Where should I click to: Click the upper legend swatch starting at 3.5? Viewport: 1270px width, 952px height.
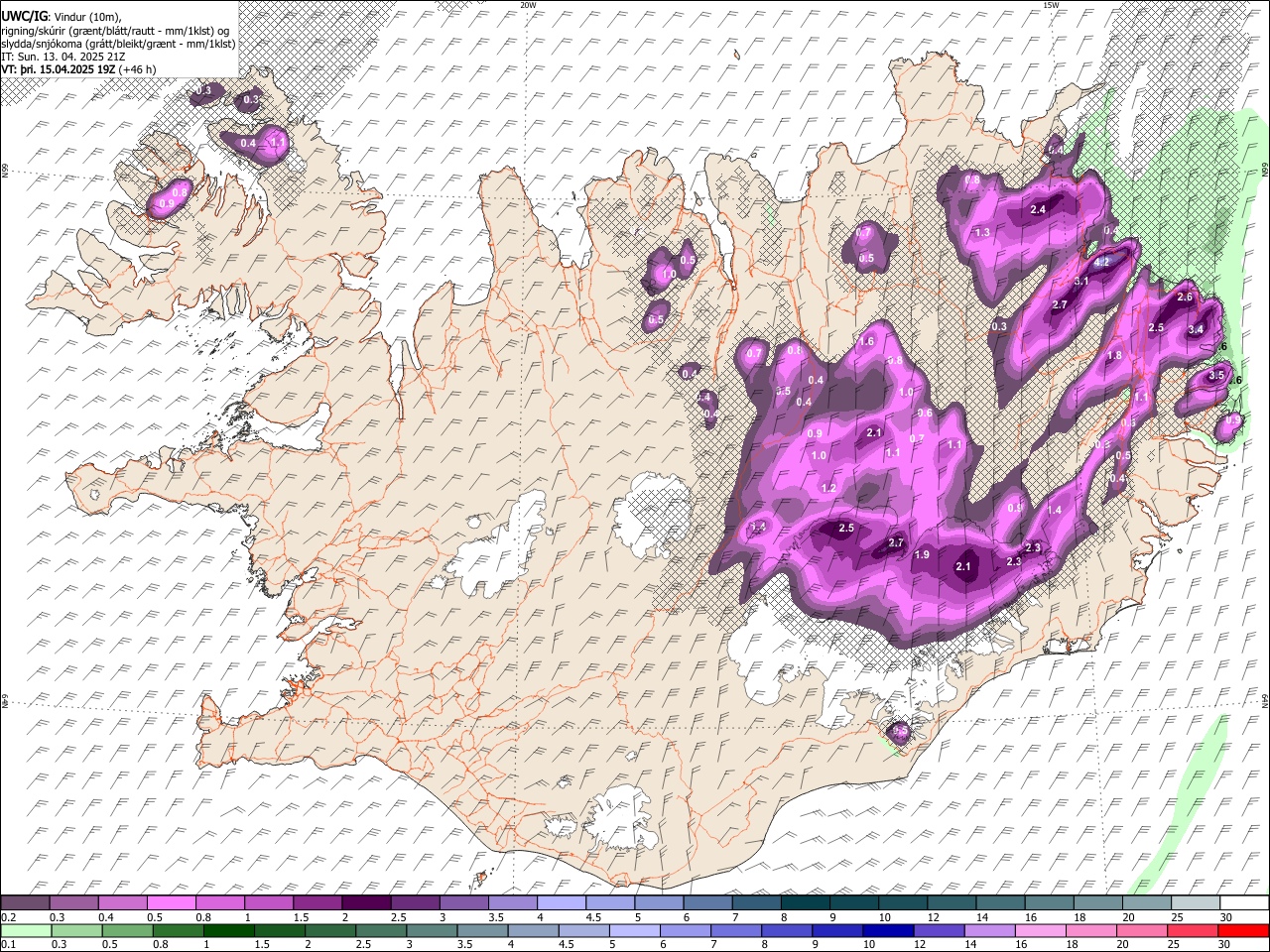click(x=512, y=903)
